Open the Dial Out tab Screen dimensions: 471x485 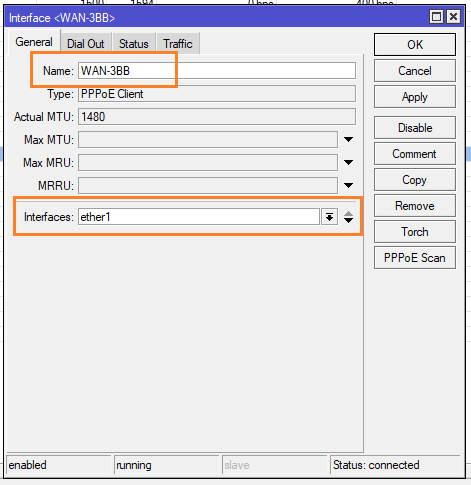click(x=86, y=43)
